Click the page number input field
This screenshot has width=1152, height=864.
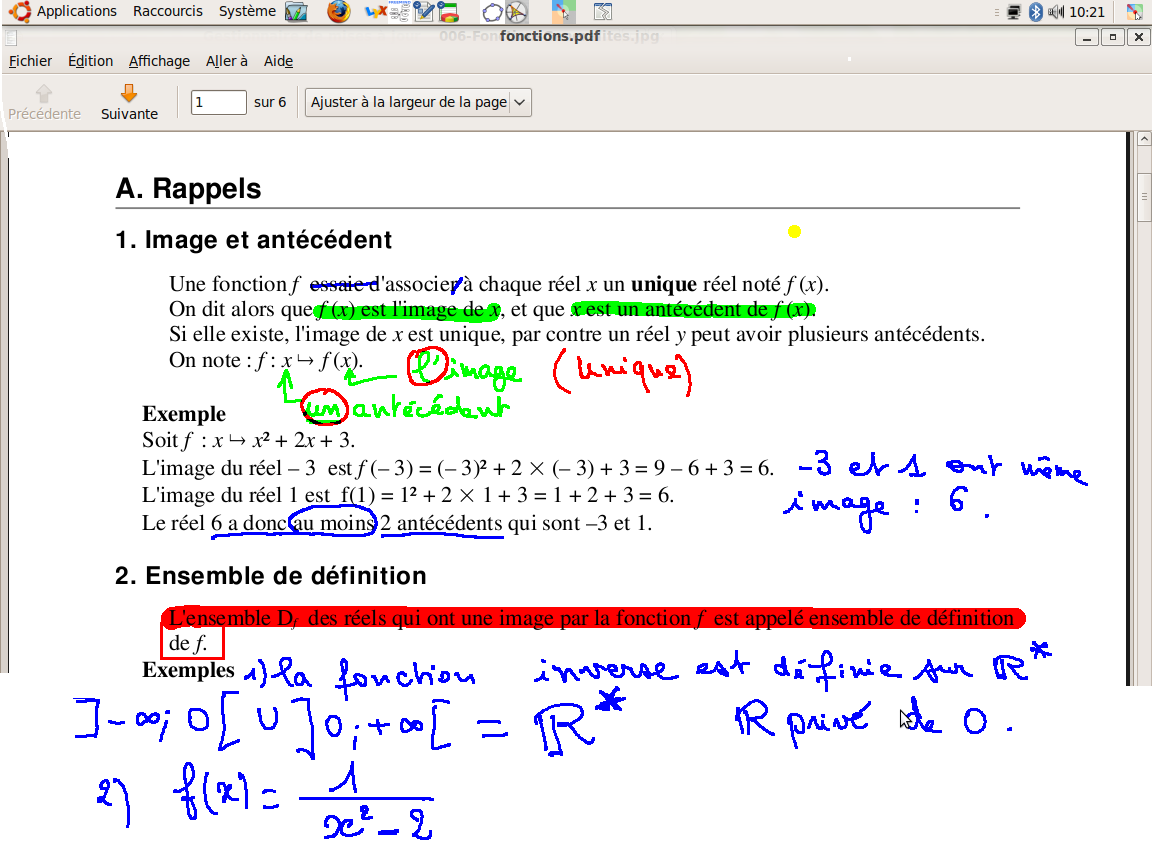(x=218, y=102)
